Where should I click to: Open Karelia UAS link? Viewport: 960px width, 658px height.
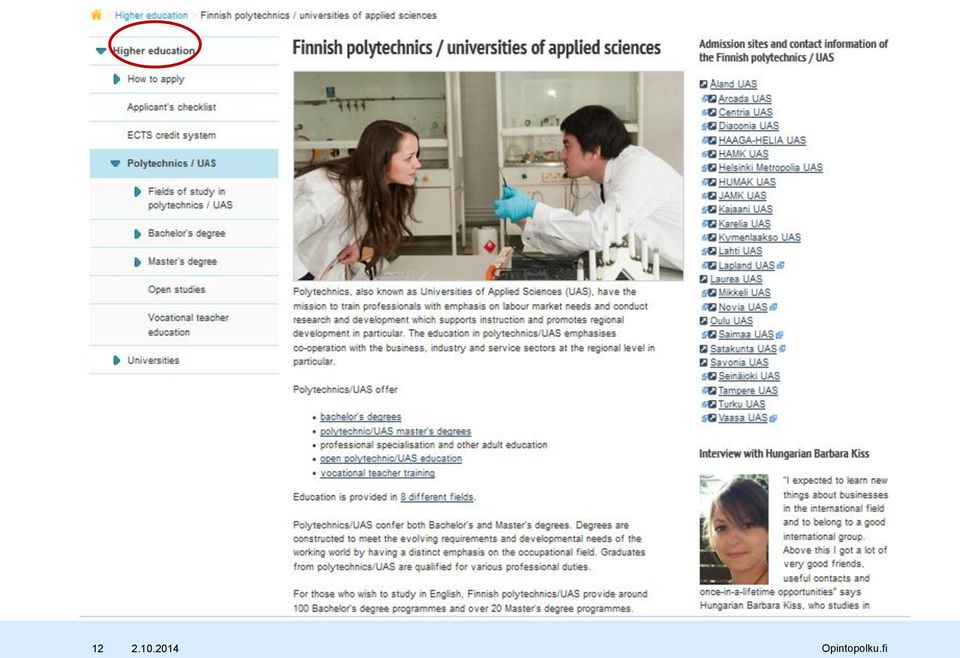744,224
